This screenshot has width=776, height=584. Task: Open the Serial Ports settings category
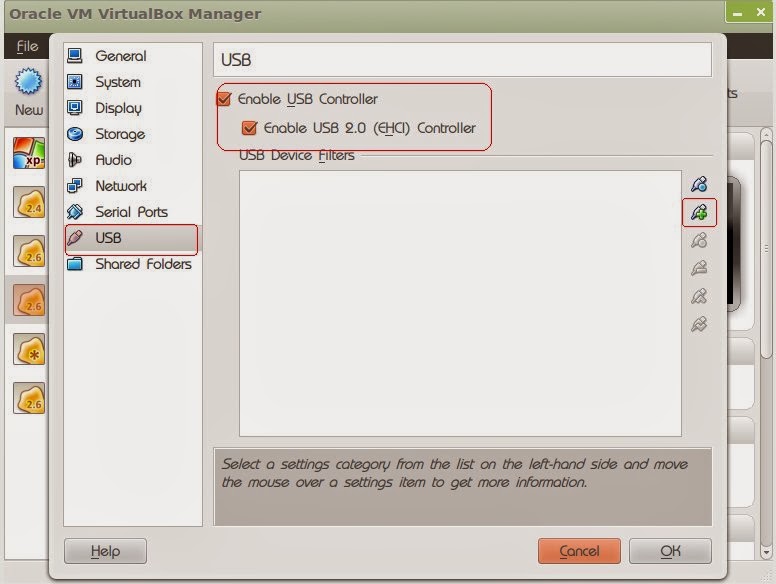[133, 212]
